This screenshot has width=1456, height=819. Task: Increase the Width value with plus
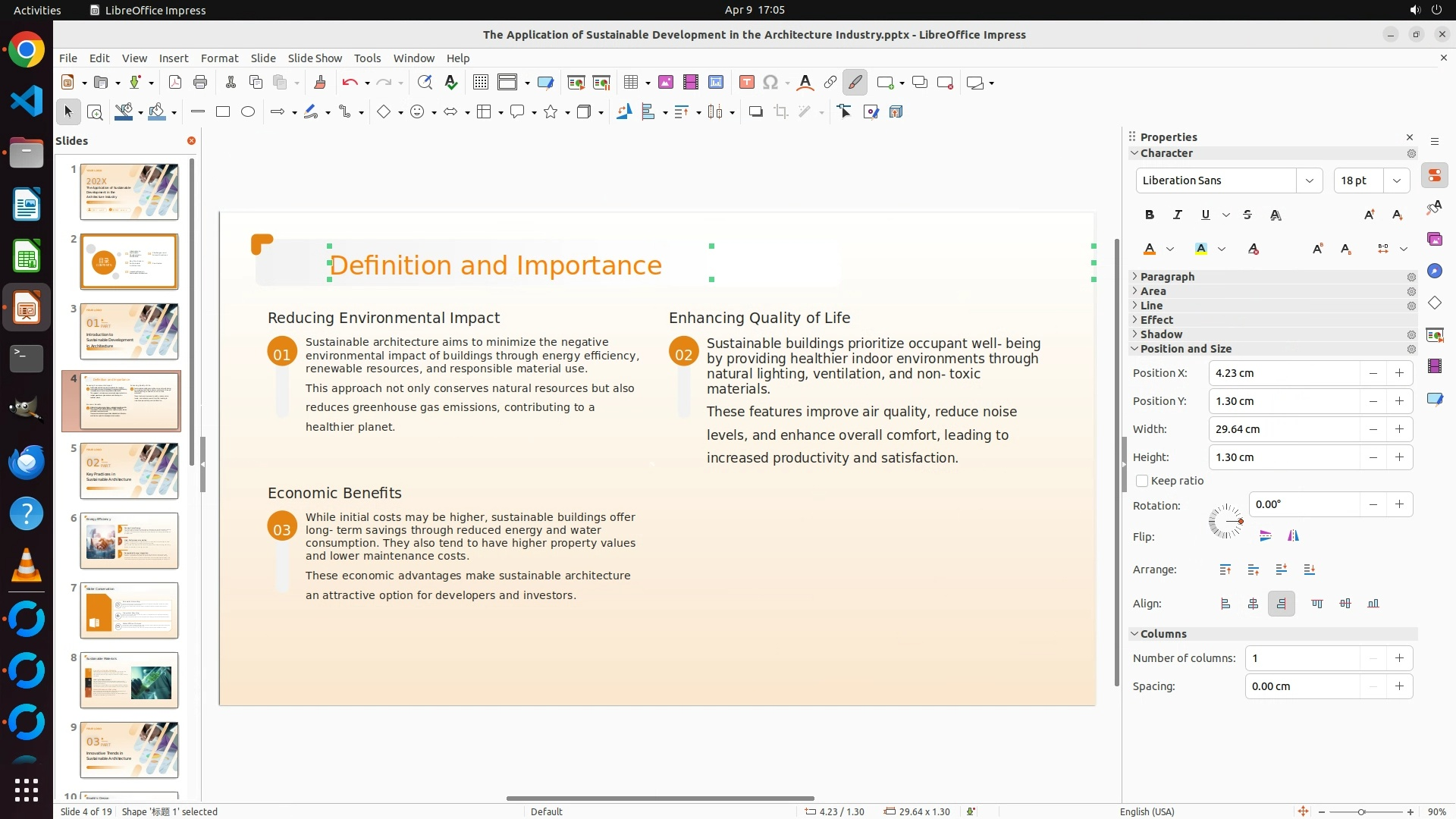[1399, 429]
